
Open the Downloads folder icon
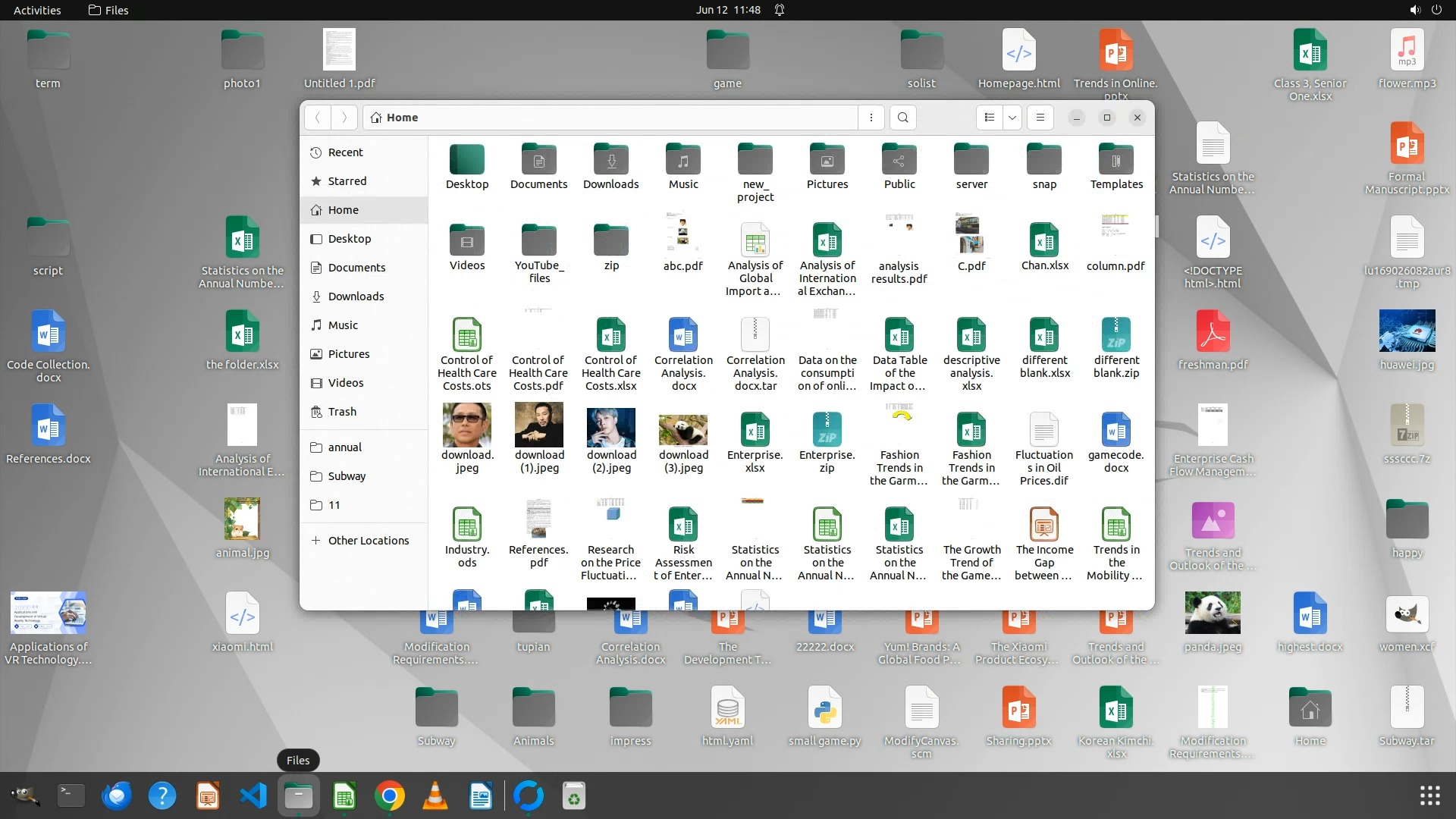pyautogui.click(x=610, y=160)
